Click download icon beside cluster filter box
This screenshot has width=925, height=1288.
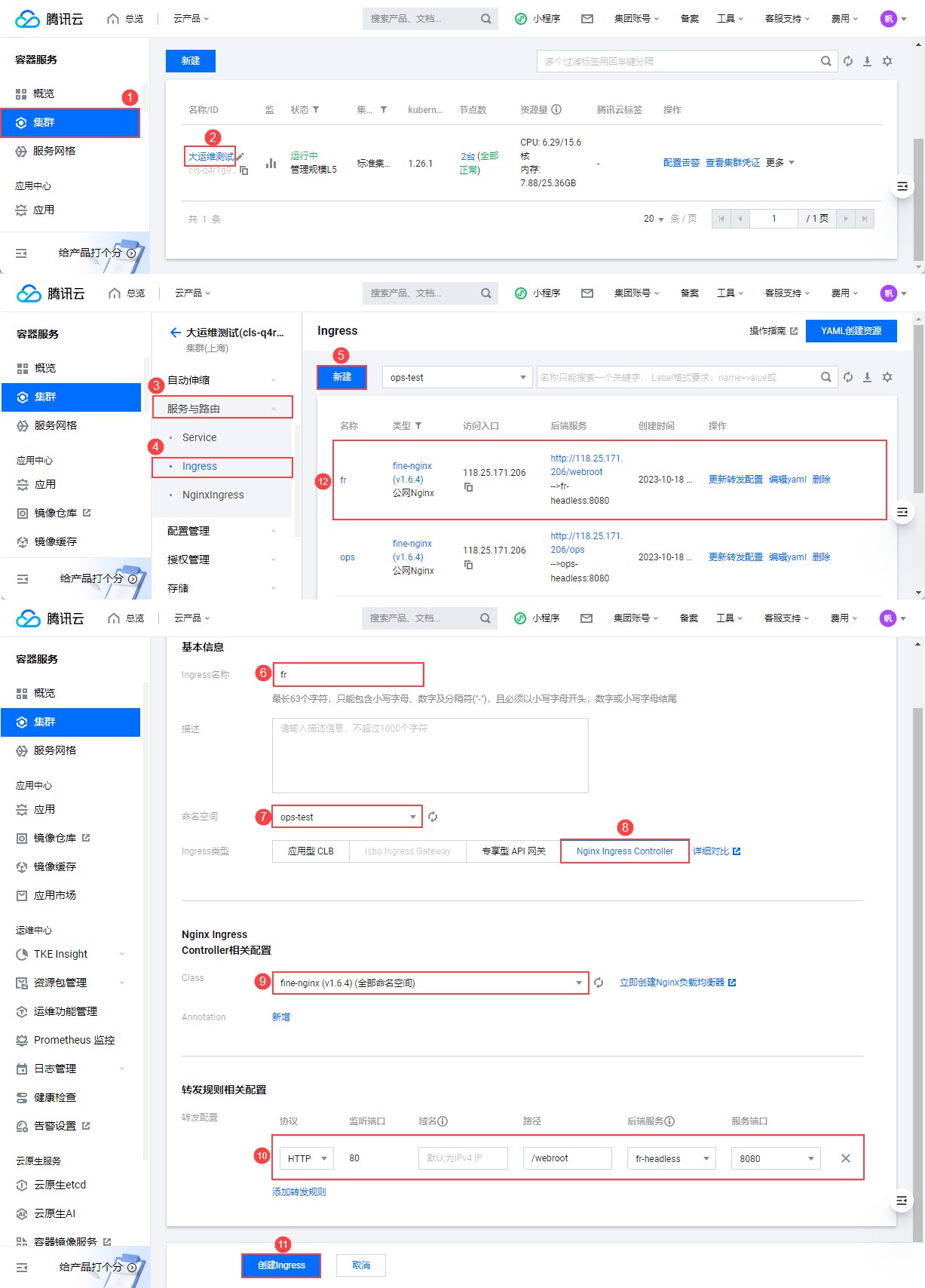868,61
